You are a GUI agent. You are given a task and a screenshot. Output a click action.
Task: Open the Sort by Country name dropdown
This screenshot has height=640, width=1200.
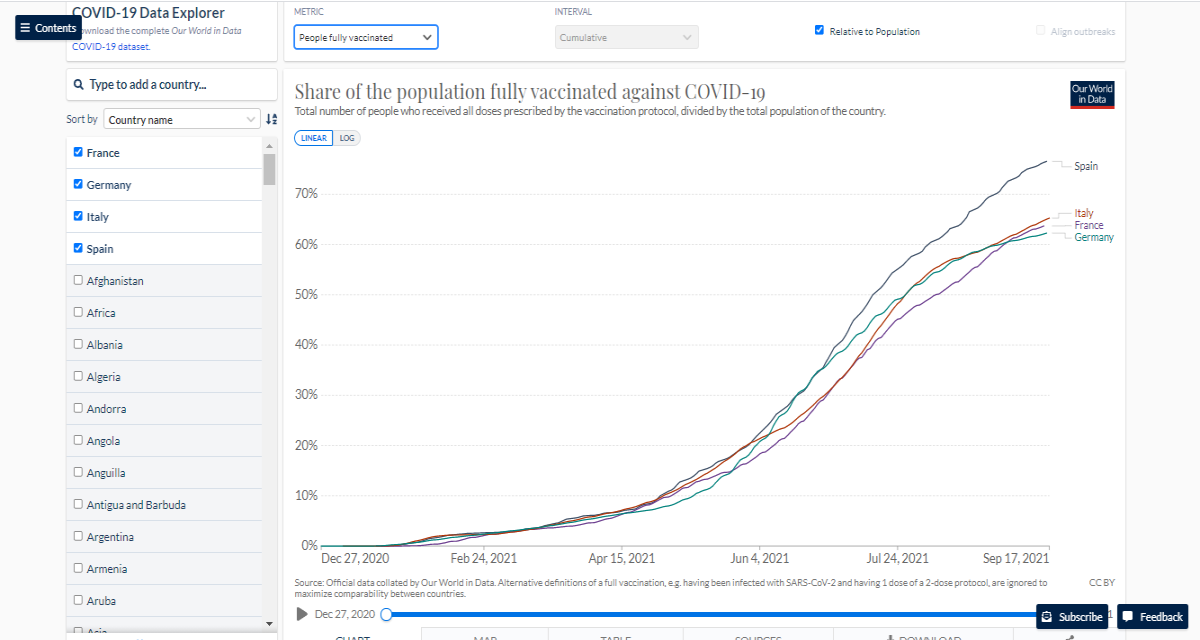[182, 119]
